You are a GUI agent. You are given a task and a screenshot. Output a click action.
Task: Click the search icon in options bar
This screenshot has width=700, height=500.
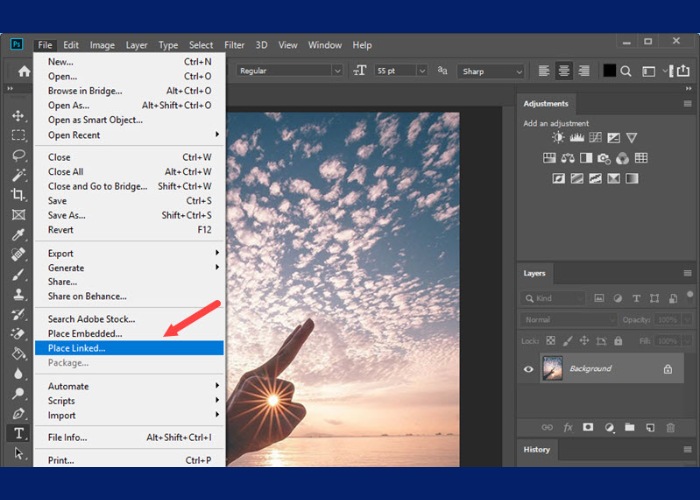(x=626, y=71)
